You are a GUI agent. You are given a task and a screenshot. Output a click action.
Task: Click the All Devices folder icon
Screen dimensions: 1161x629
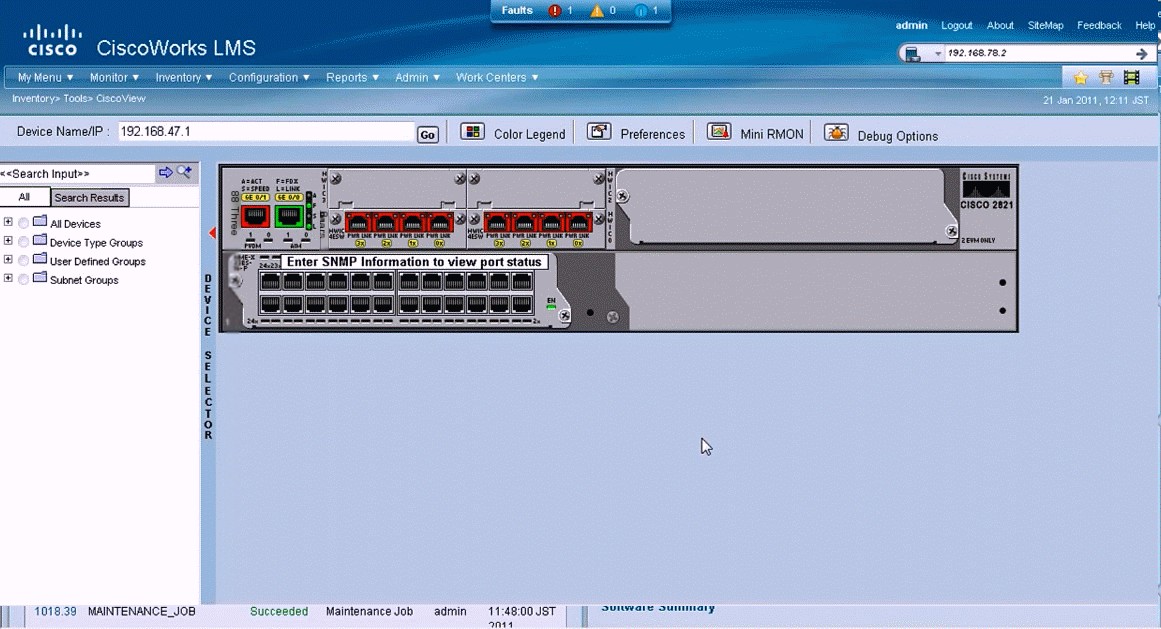coord(40,222)
